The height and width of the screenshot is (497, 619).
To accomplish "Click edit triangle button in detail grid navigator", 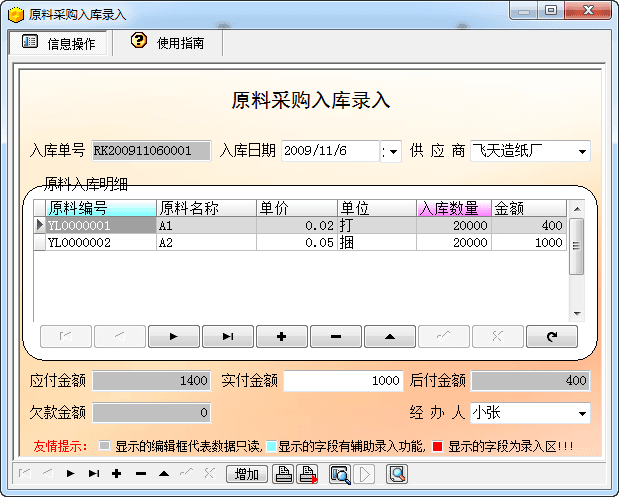I will point(390,337).
